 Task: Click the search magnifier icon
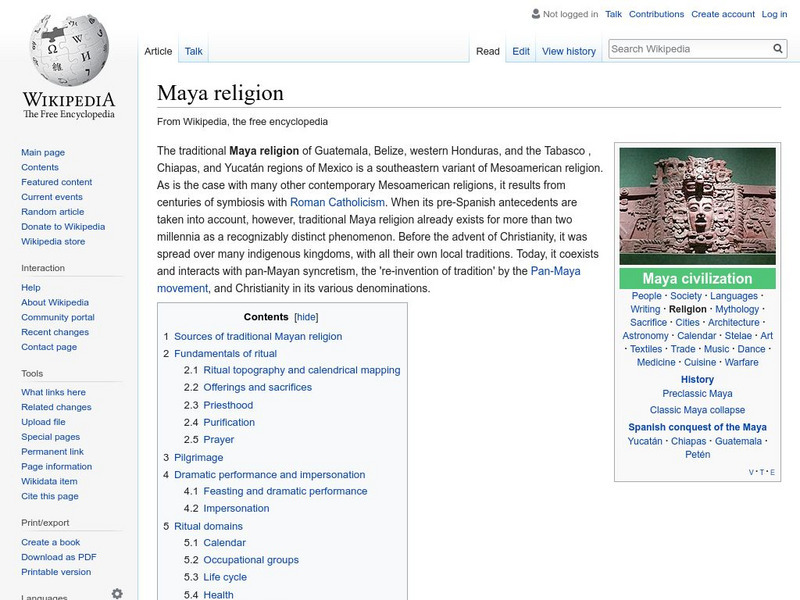[x=778, y=48]
